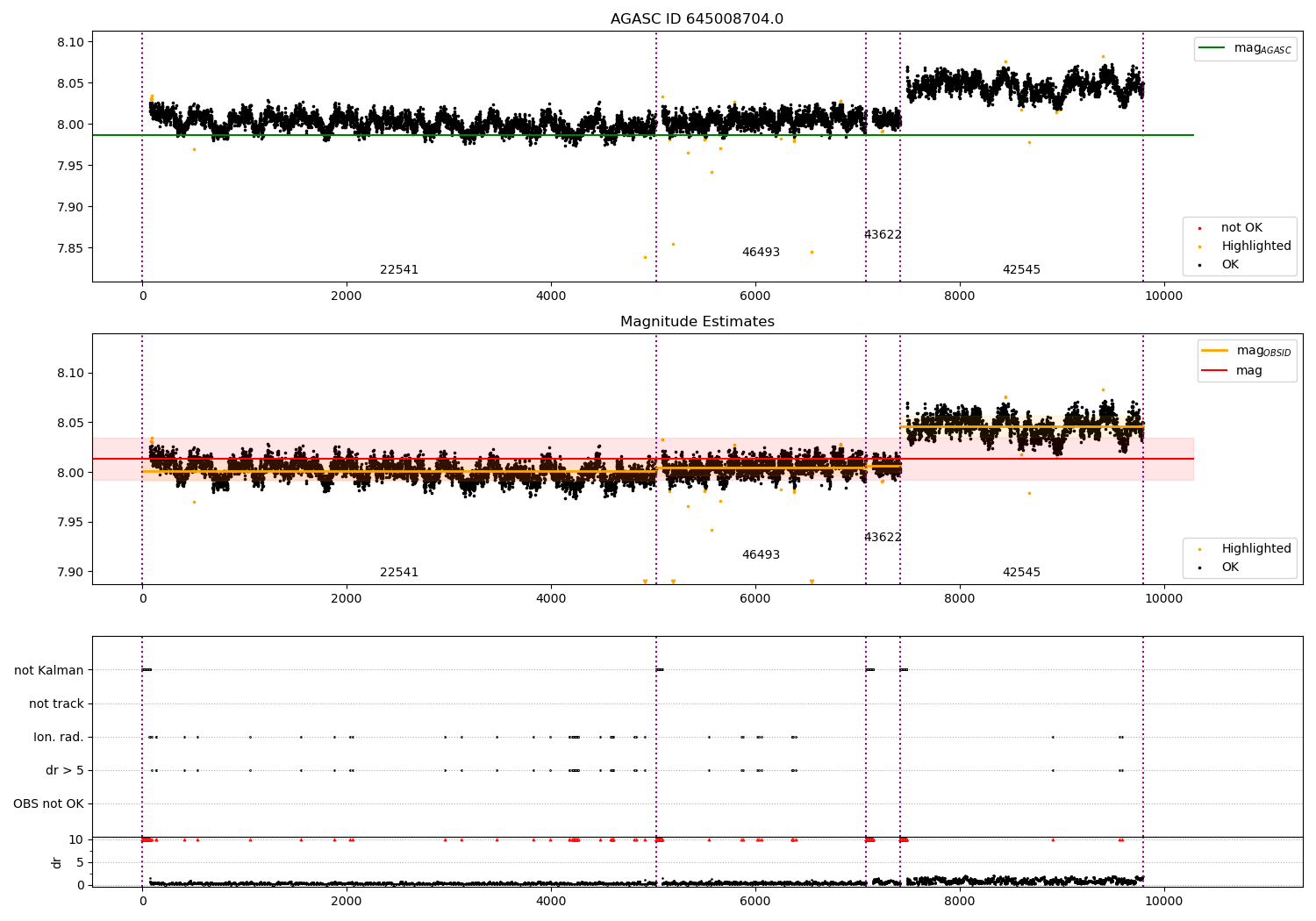
Task: Click obsid label 46493 in AGASC ID plot
Action: 761,253
